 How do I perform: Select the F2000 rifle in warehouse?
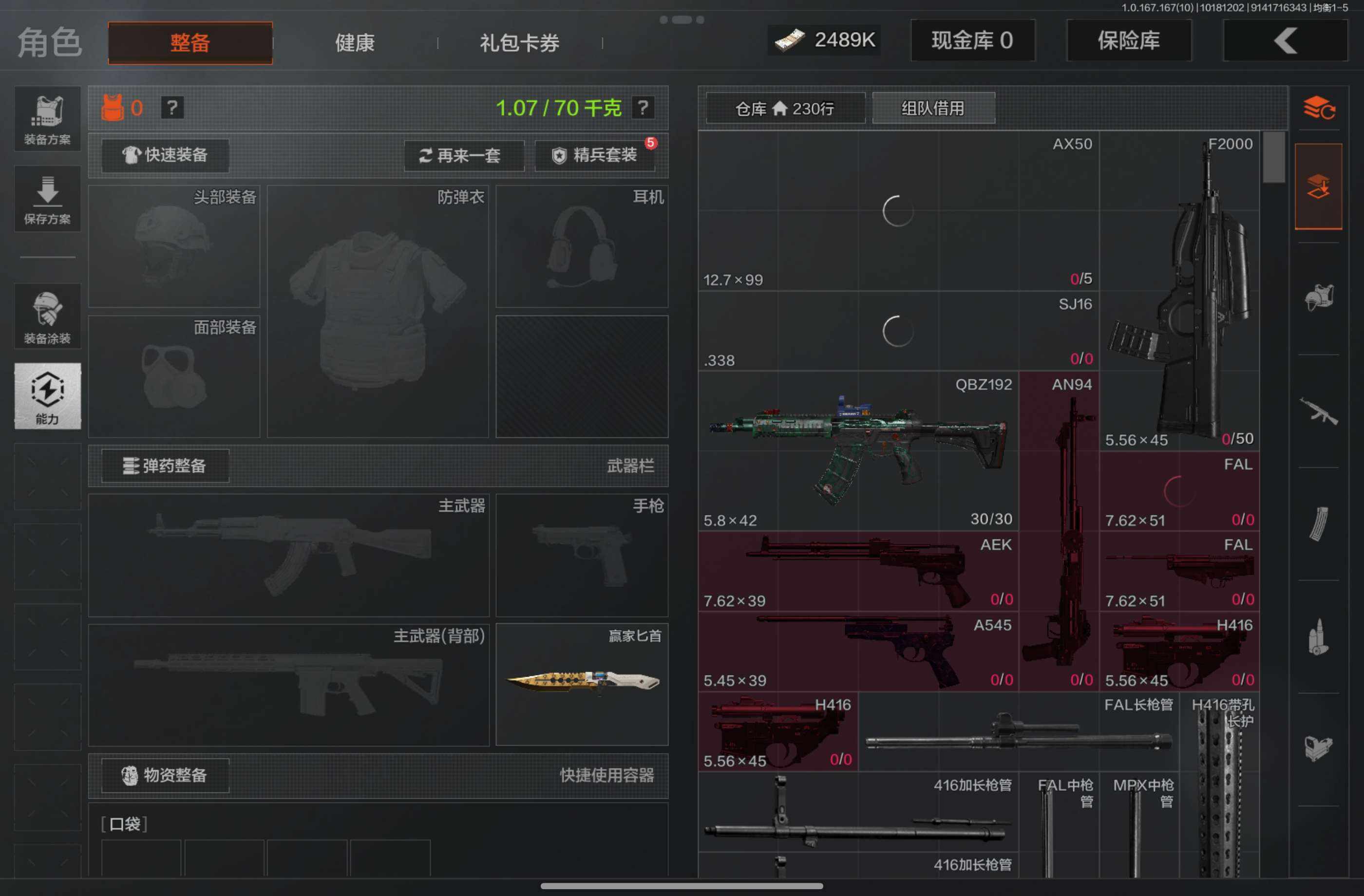pyautogui.click(x=1179, y=291)
